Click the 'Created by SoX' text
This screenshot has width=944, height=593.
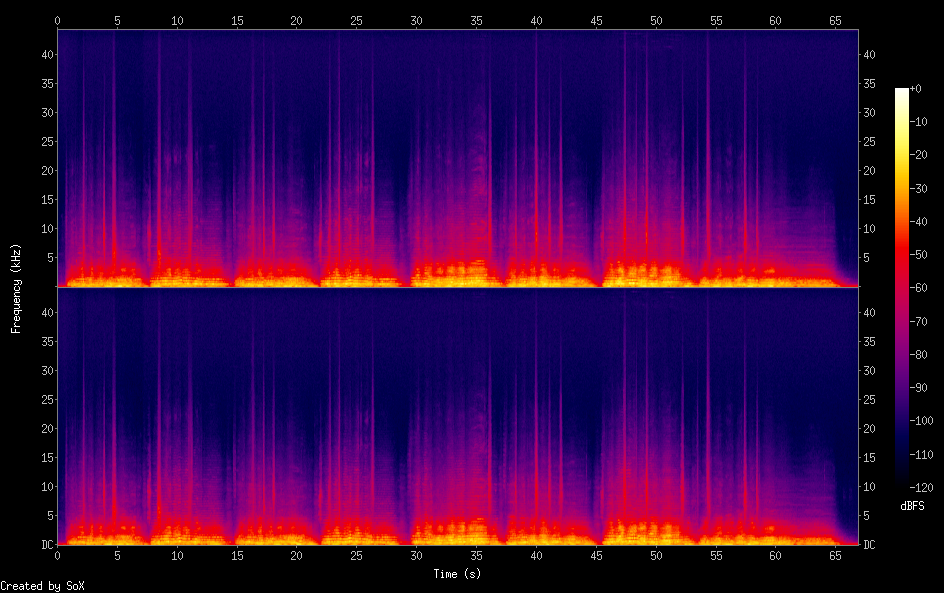(x=42, y=586)
